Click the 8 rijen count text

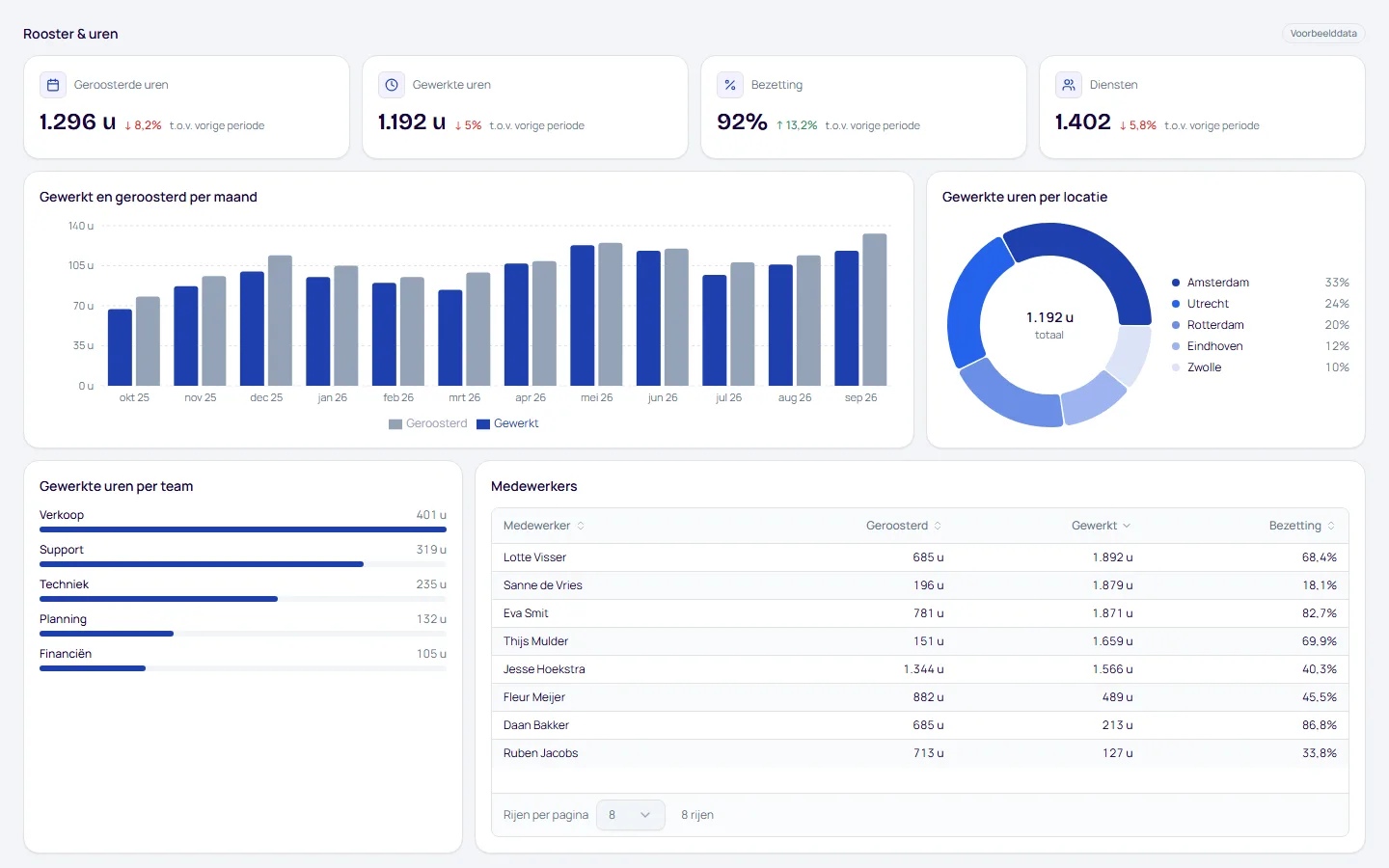click(x=697, y=815)
